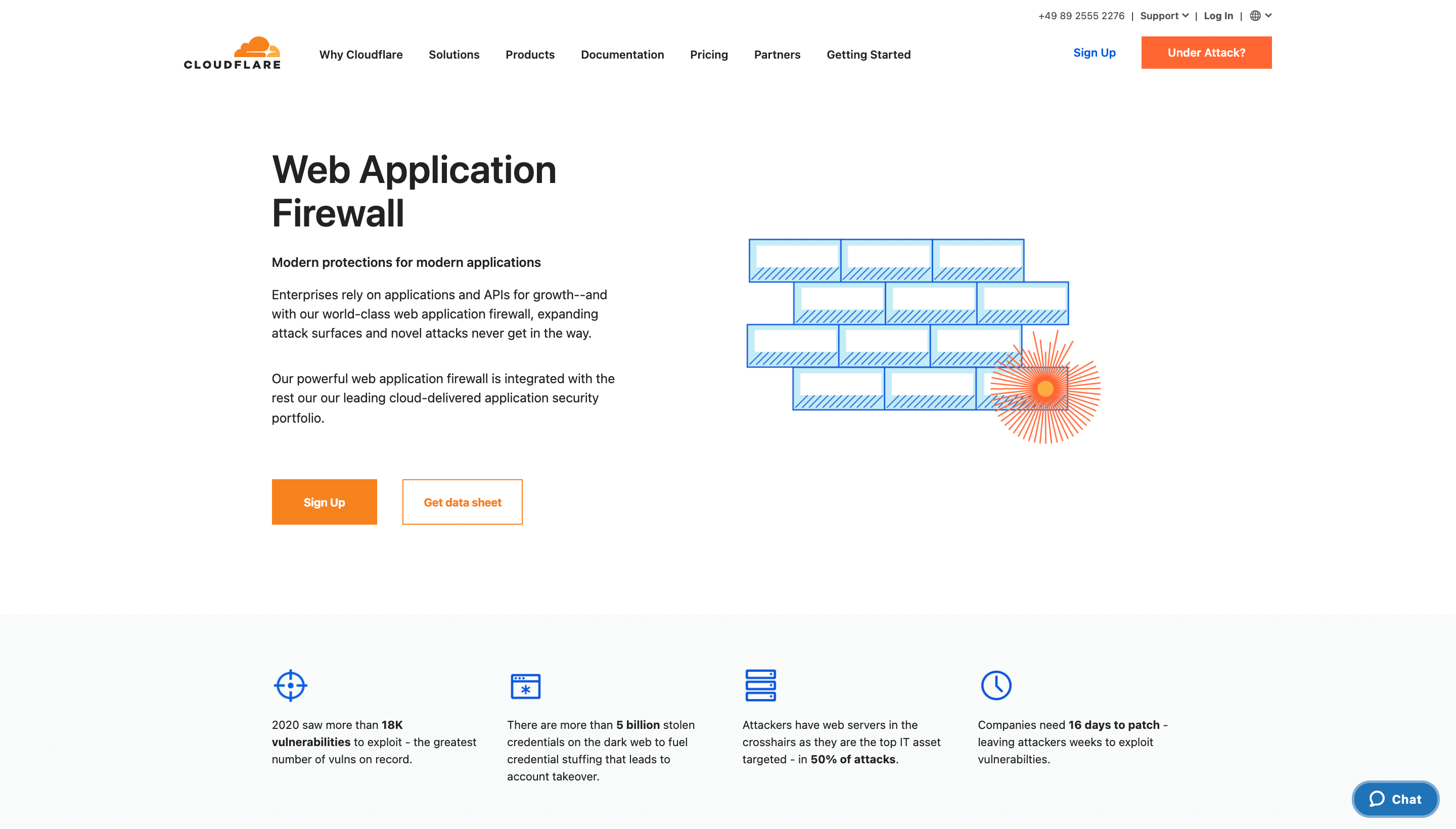The height and width of the screenshot is (829, 1456).
Task: Click the orange Sign Up button
Action: (x=324, y=501)
